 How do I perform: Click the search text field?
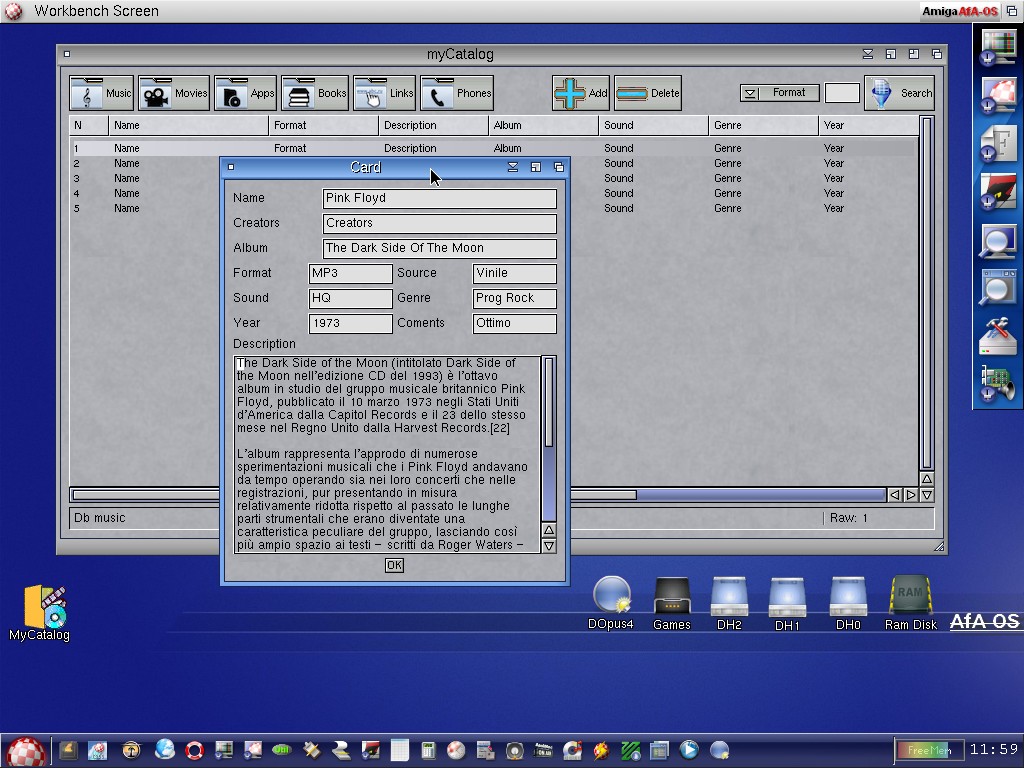(x=842, y=93)
